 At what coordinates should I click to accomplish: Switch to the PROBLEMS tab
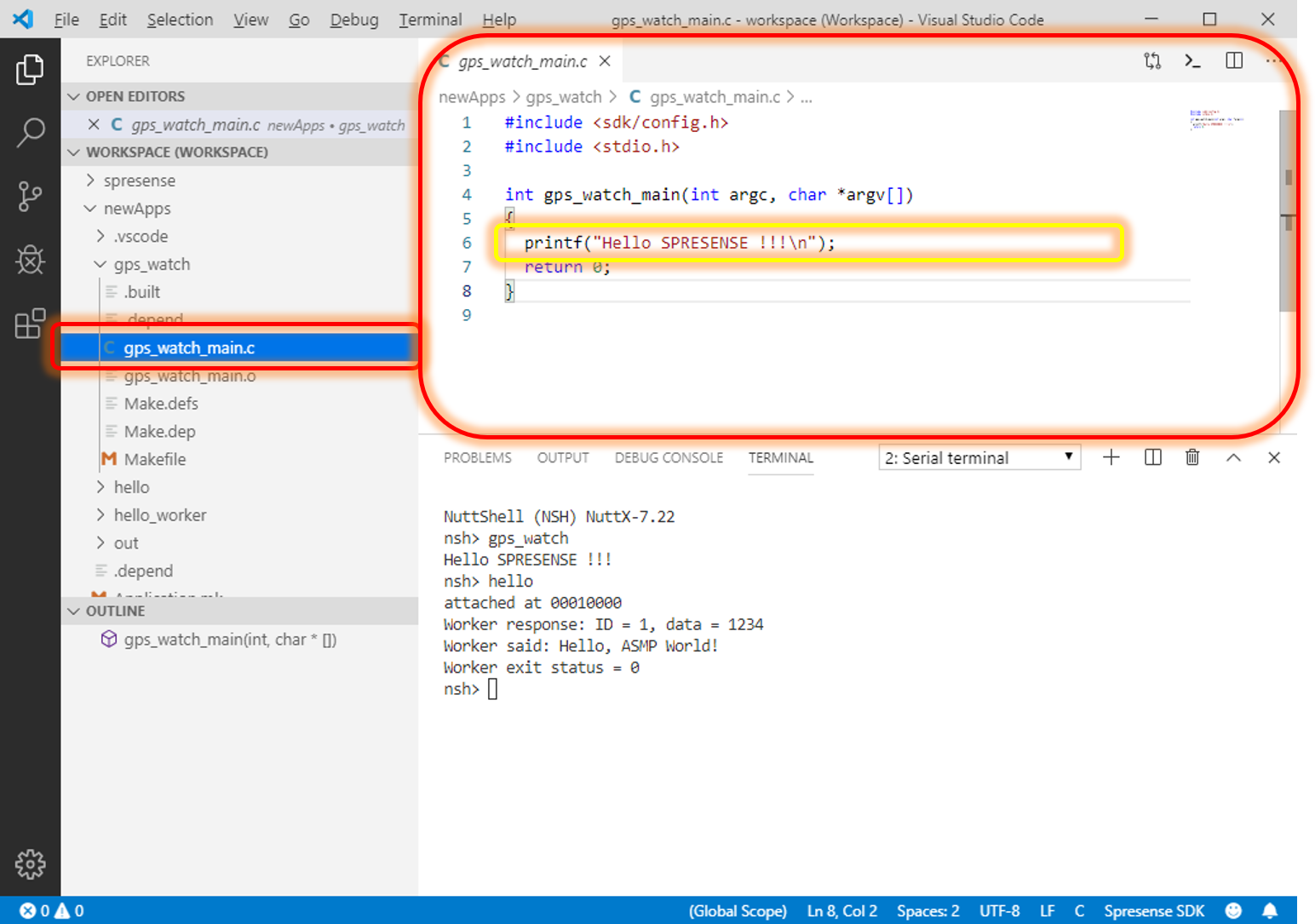pyautogui.click(x=477, y=457)
